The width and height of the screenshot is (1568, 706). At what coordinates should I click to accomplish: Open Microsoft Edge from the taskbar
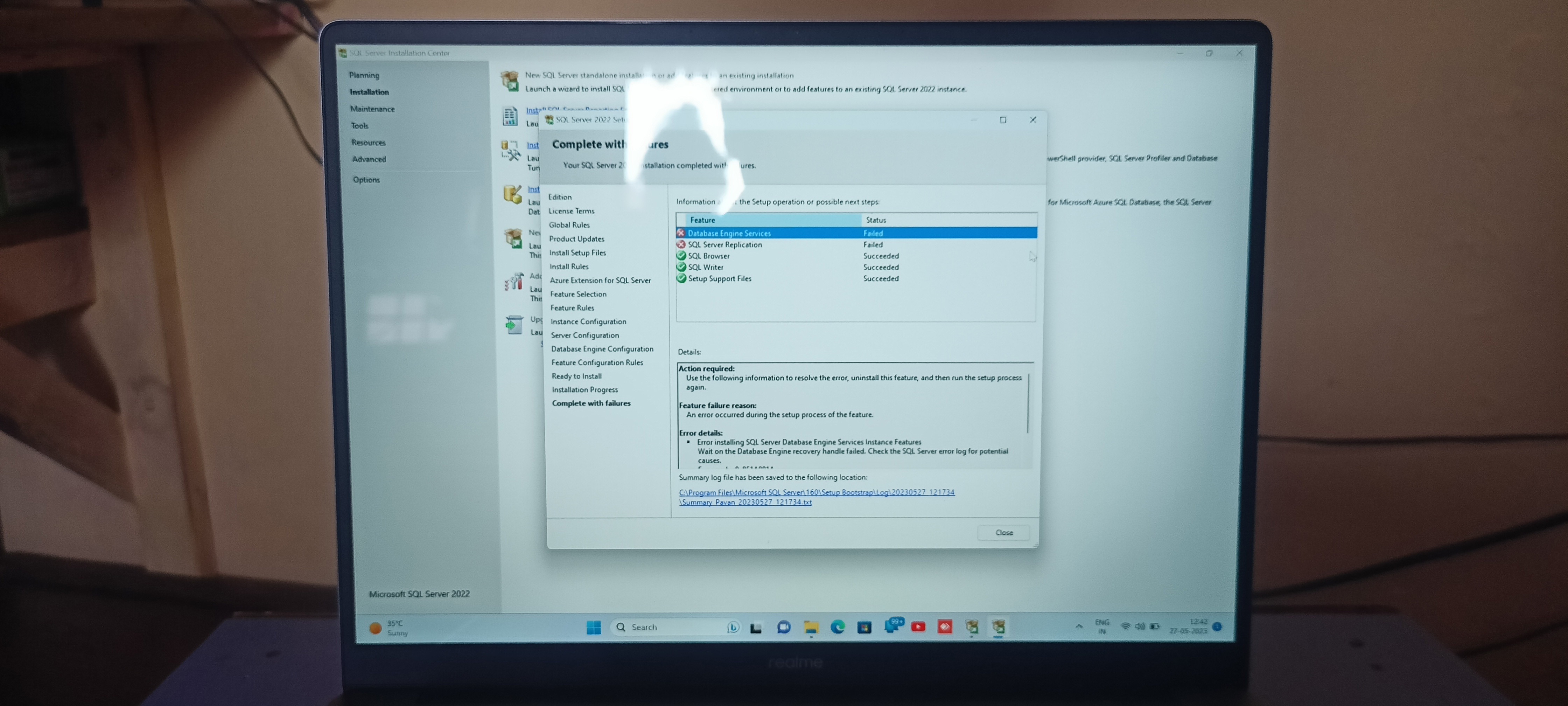click(838, 627)
